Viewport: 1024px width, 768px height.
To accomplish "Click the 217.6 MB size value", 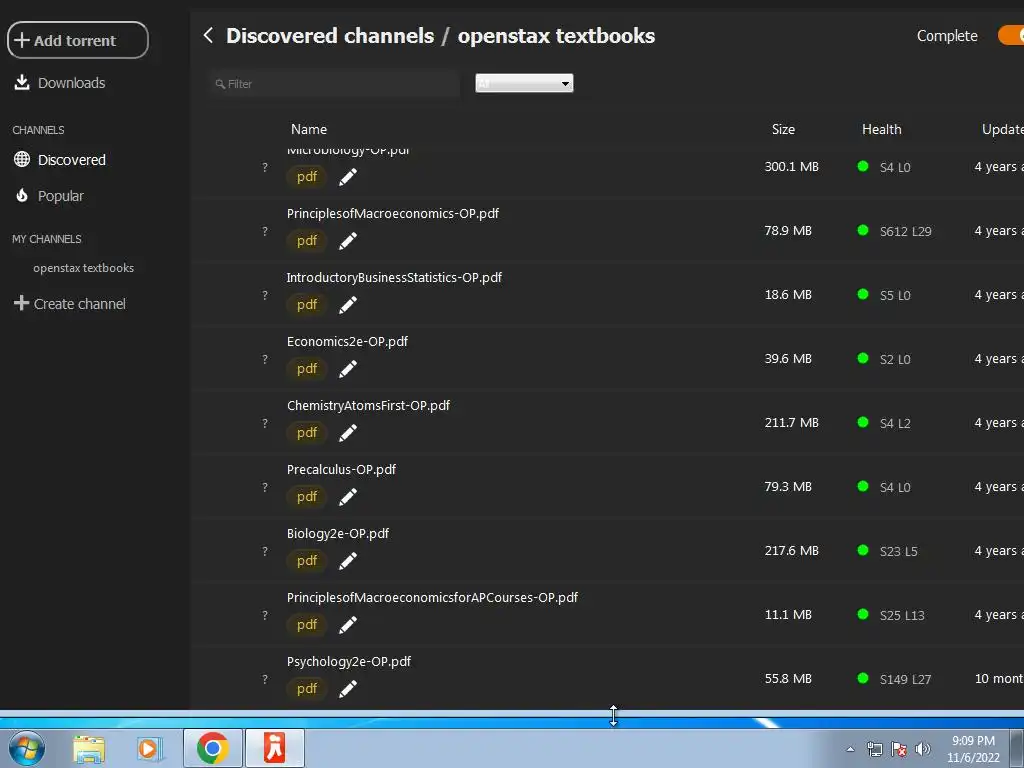I will tap(792, 551).
